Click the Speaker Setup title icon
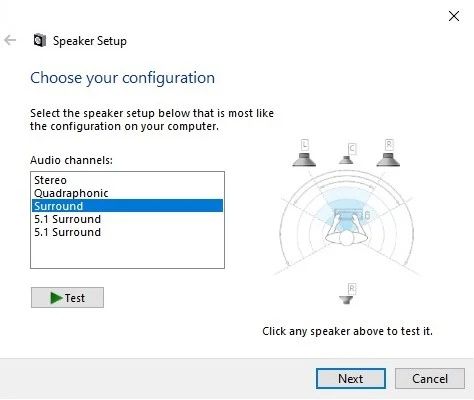 click(x=39, y=41)
